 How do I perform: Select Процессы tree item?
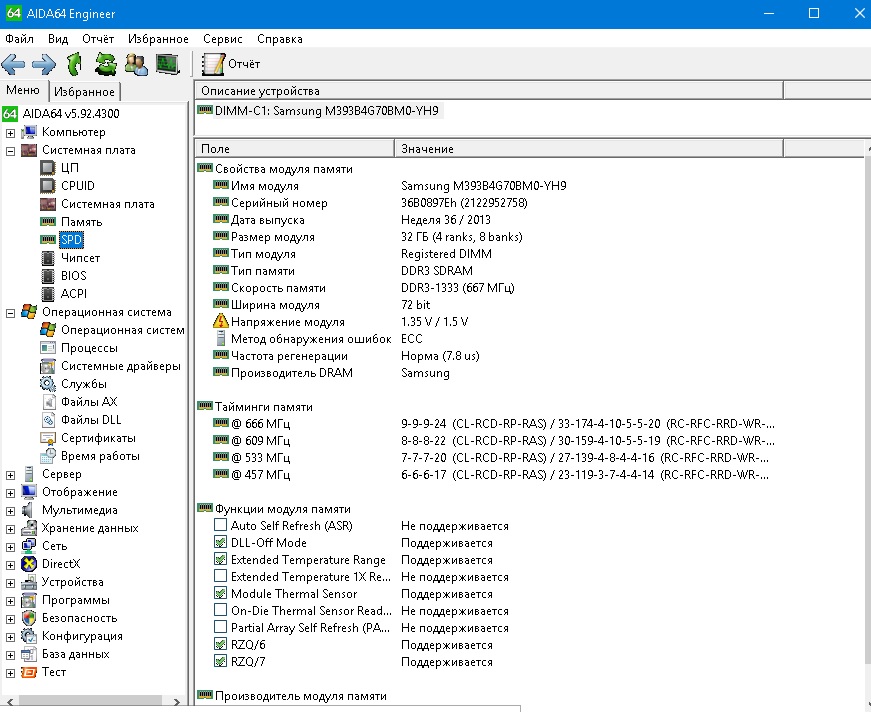pyautogui.click(x=89, y=348)
